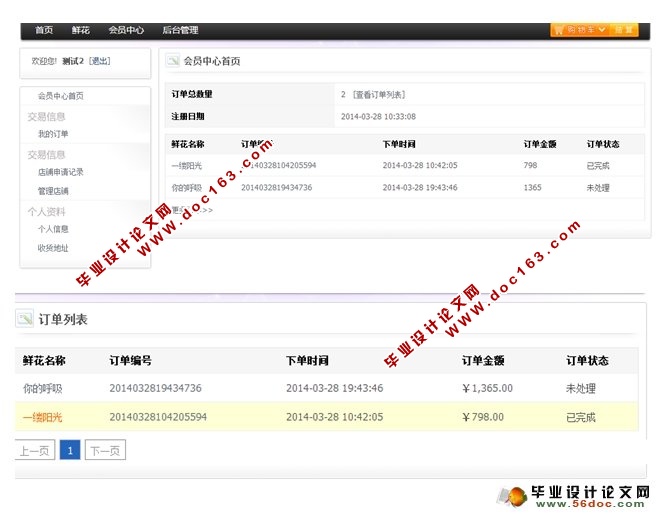660x514 pixels.
Task: Expand the 购物车 dropdown arrow
Action: (601, 29)
